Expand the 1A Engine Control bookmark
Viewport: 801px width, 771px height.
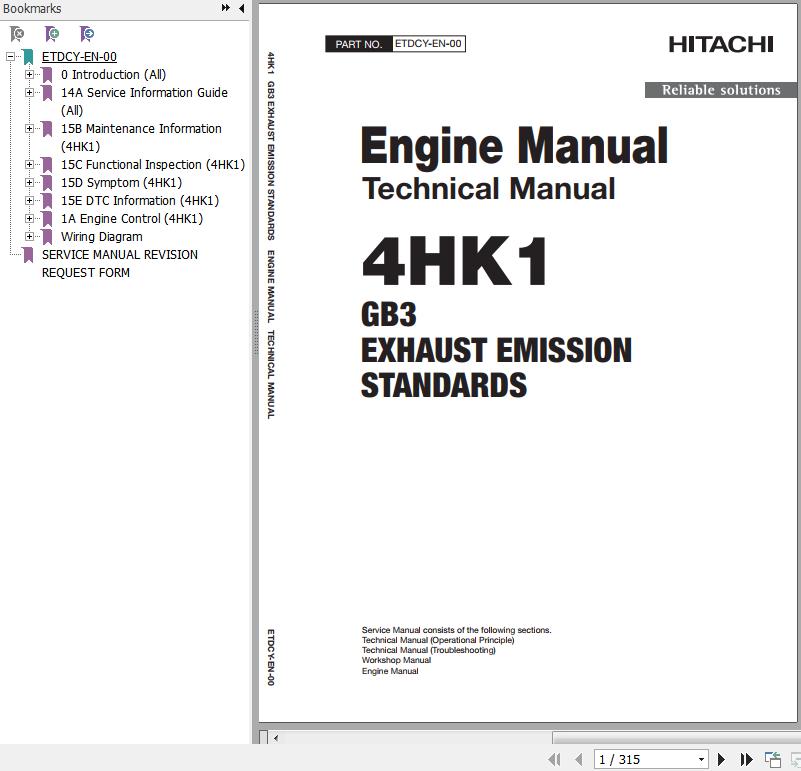pos(29,219)
